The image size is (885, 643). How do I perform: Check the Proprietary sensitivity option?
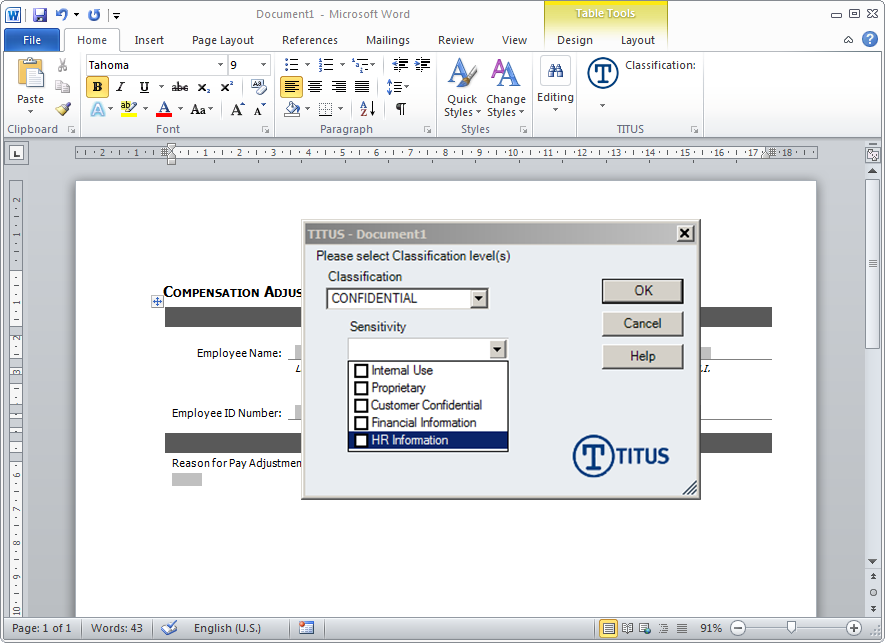pyautogui.click(x=361, y=388)
